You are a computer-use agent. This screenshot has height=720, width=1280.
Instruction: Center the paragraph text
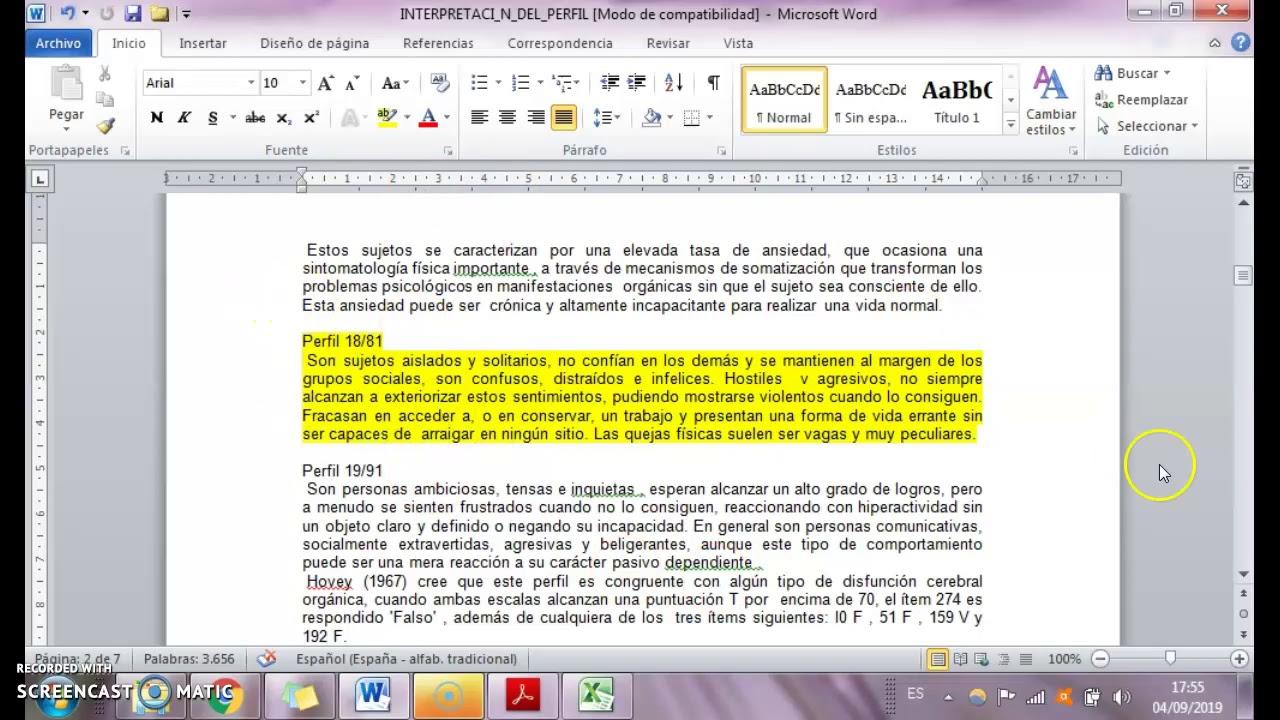507,118
